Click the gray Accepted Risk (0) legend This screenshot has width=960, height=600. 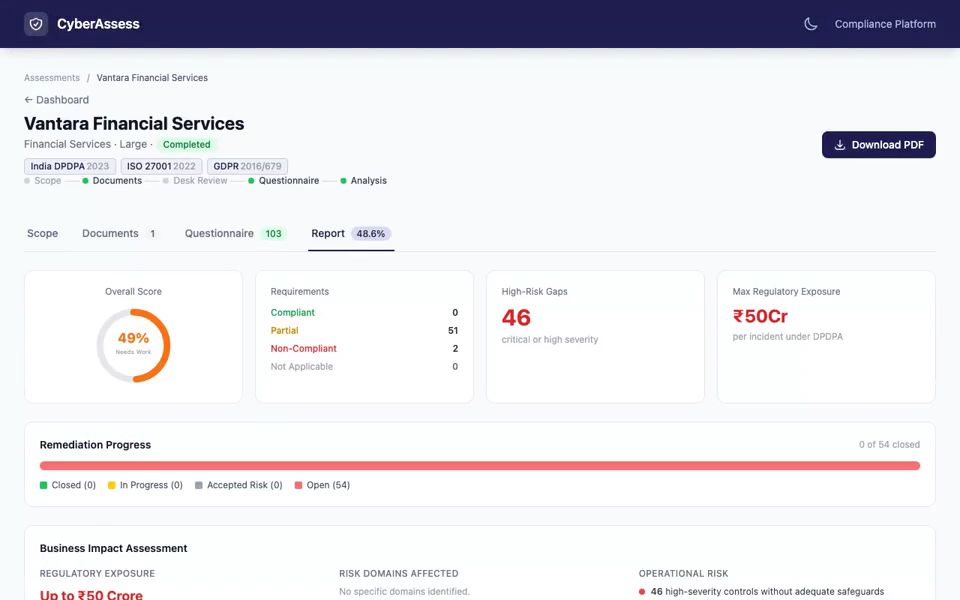(239, 485)
